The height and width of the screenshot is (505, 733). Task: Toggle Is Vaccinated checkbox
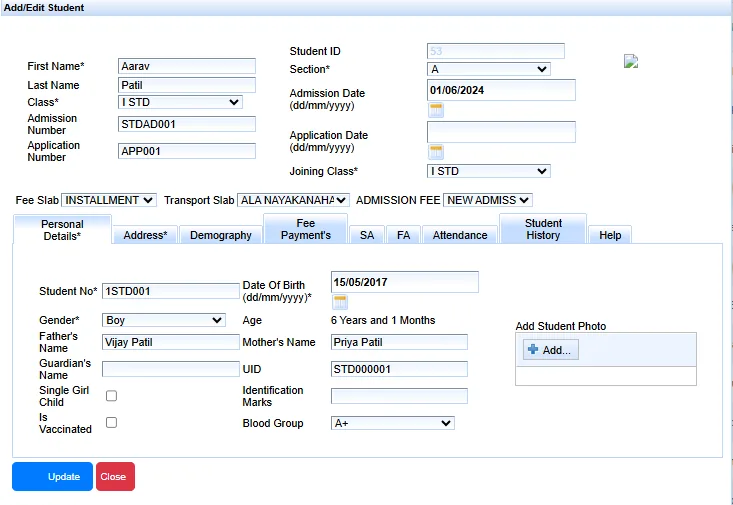coord(111,422)
